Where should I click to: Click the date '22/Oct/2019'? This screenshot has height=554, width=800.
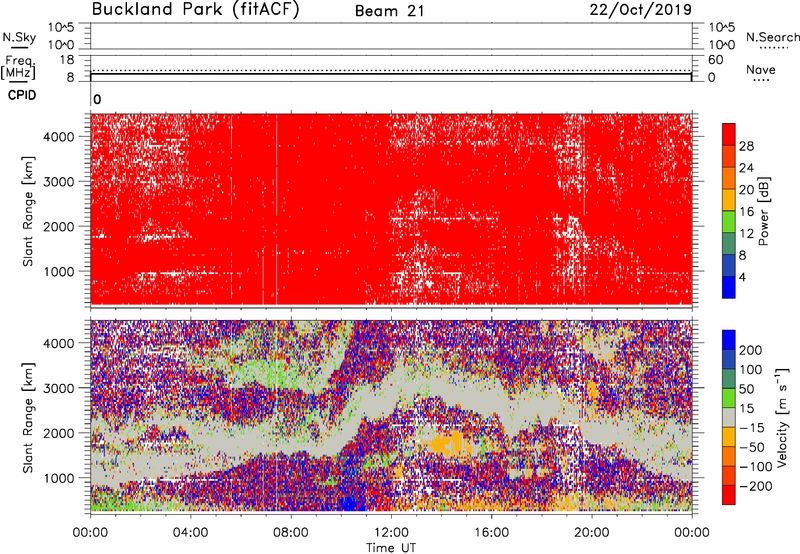(641, 10)
